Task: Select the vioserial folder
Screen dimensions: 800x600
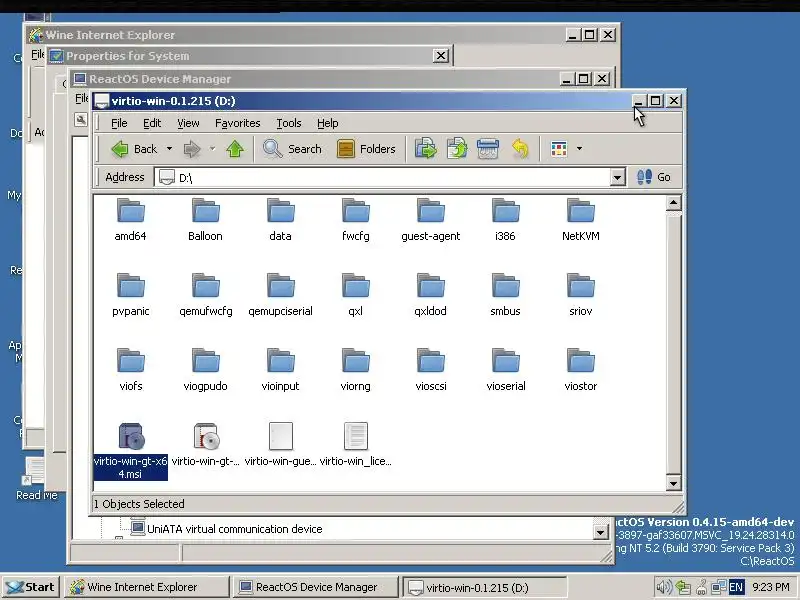Action: 506,369
